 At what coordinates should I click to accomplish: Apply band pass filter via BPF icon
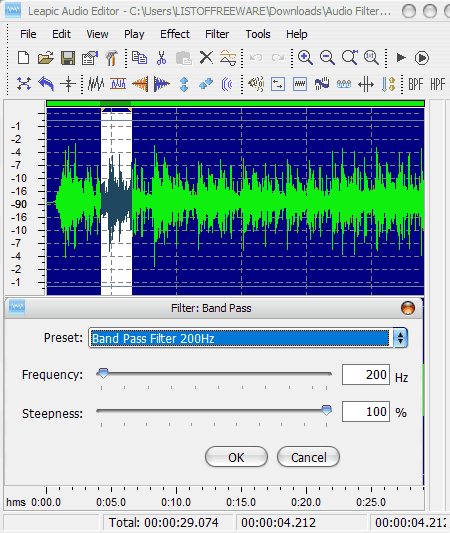416,84
